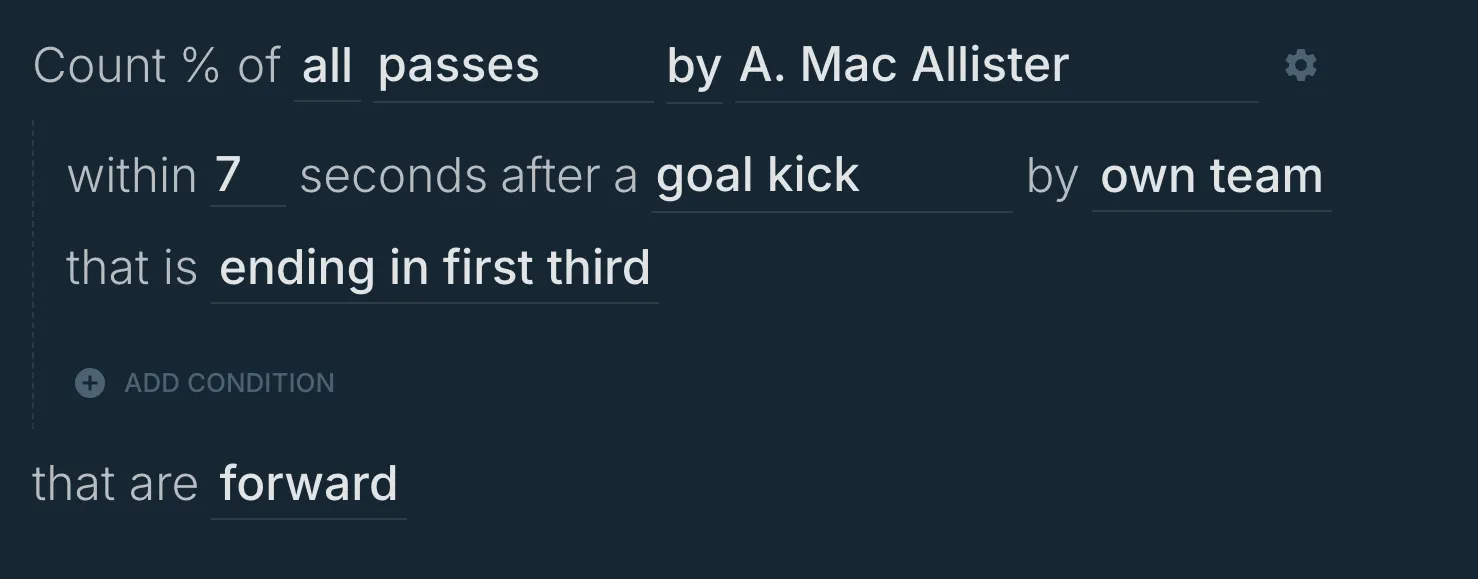This screenshot has height=579, width=1478.
Task: Click the 'A. Mac Allister' player field
Action: (996, 68)
